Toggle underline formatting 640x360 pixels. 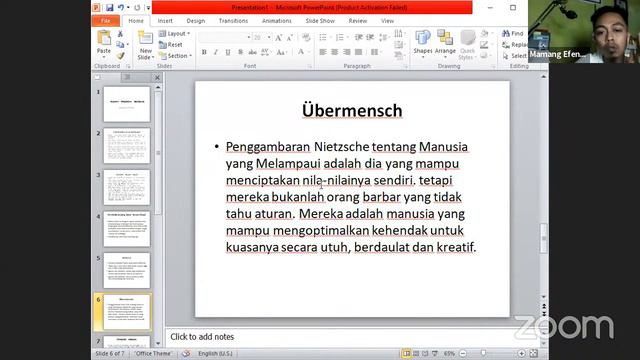(x=228, y=52)
